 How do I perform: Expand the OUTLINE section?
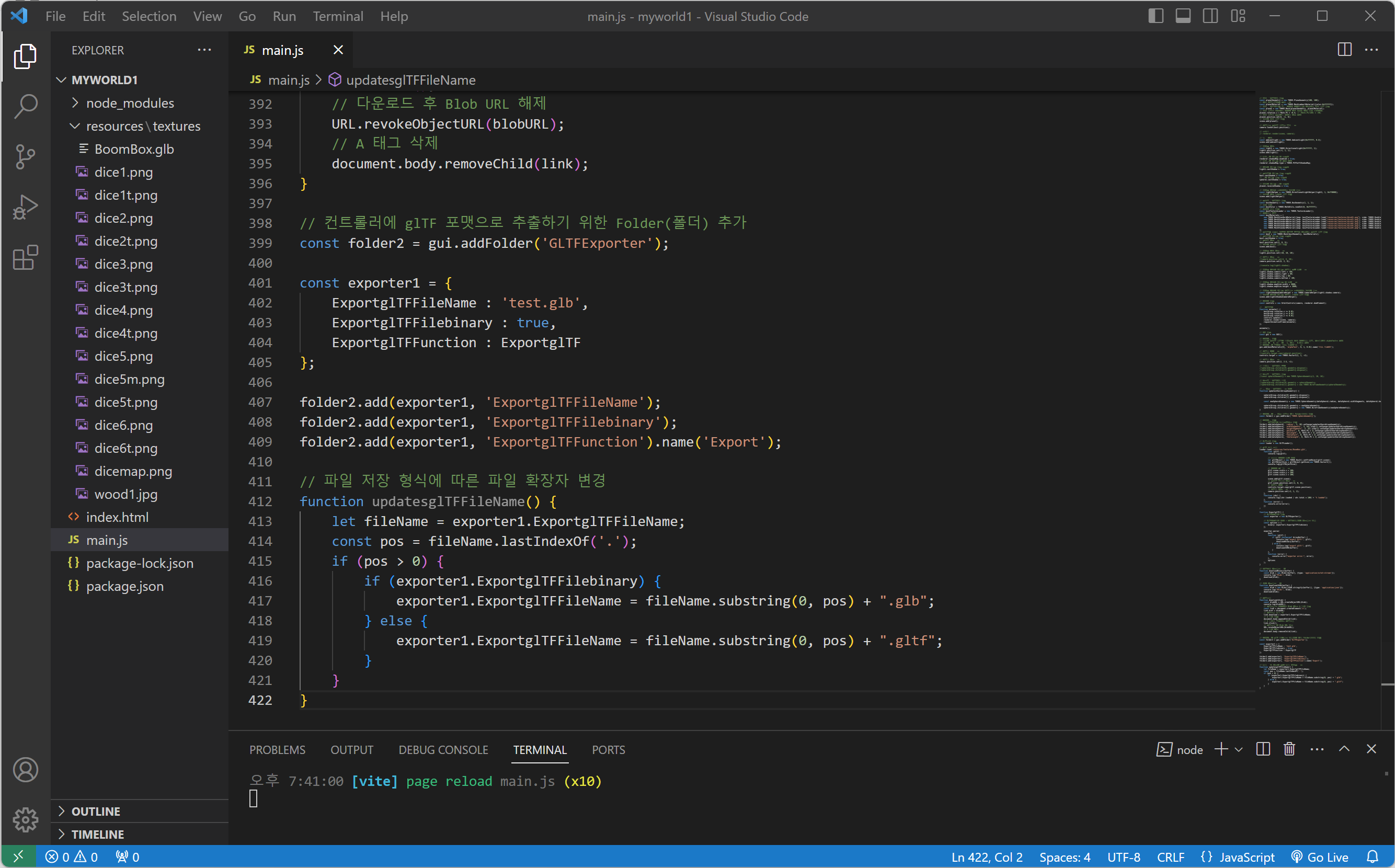coord(95,811)
